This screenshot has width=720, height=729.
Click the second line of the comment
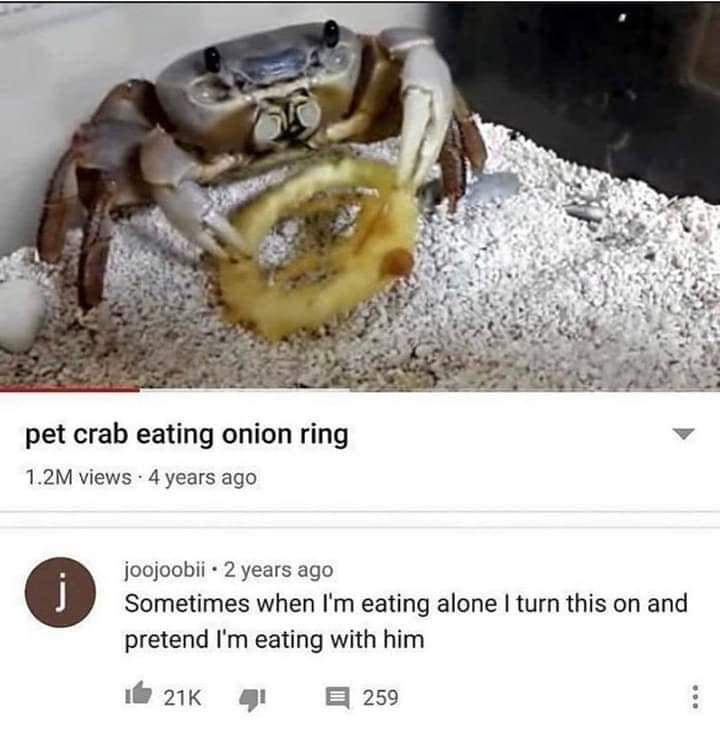point(274,639)
